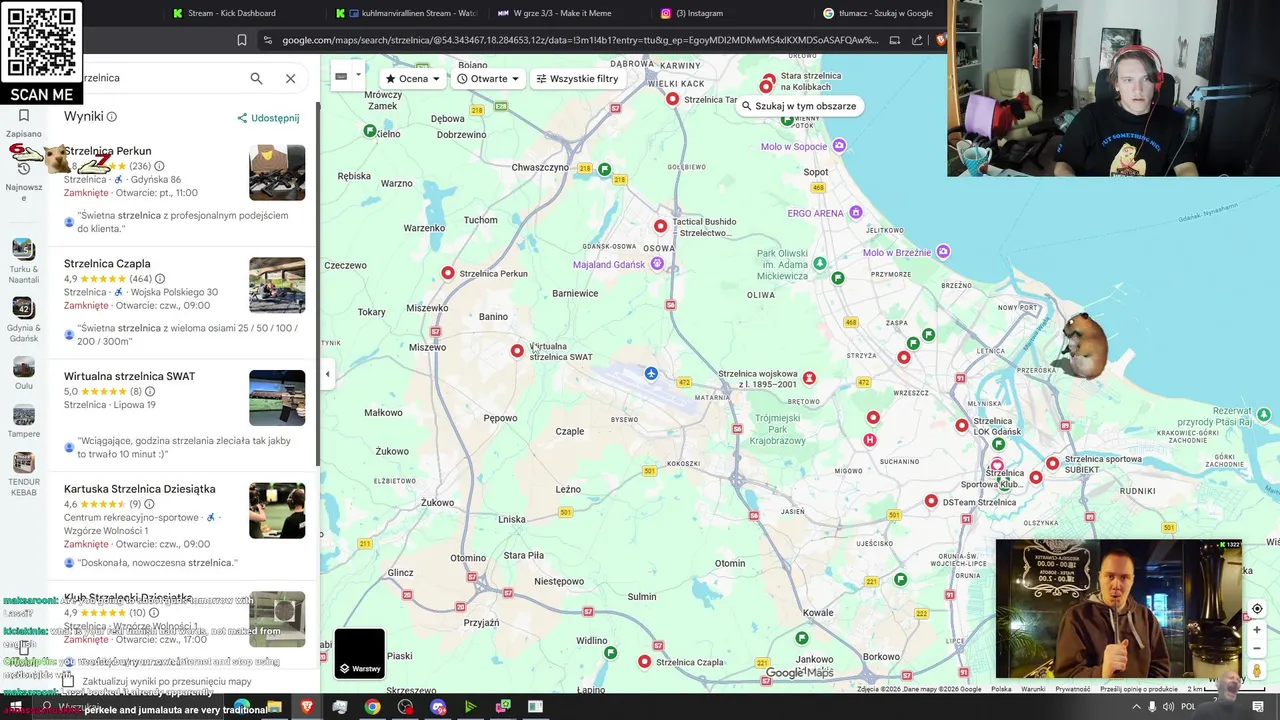Screen dimensions: 1280x720
Task: Click the Tactical Bushido map pin
Action: tap(660, 227)
